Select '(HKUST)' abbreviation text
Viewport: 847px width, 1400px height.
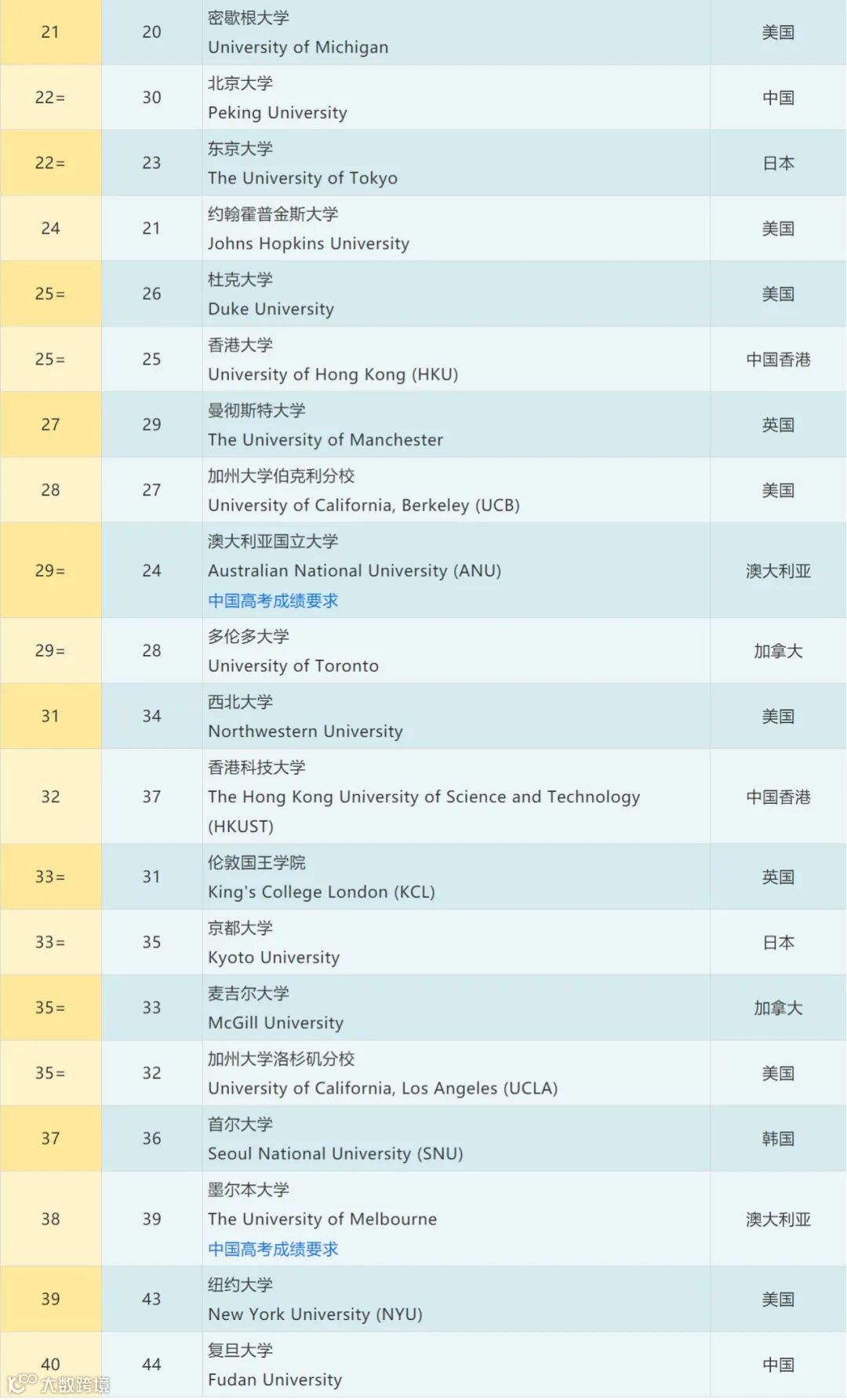241,827
